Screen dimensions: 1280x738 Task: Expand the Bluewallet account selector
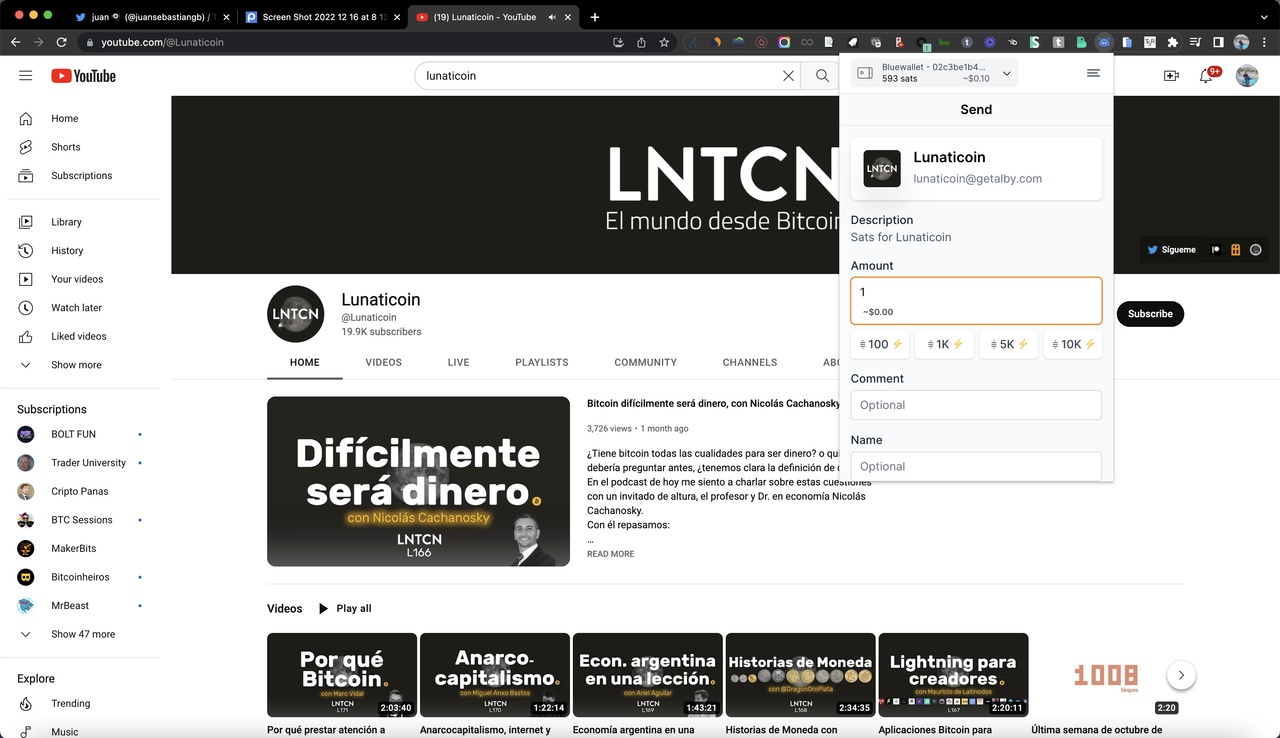[x=934, y=73]
